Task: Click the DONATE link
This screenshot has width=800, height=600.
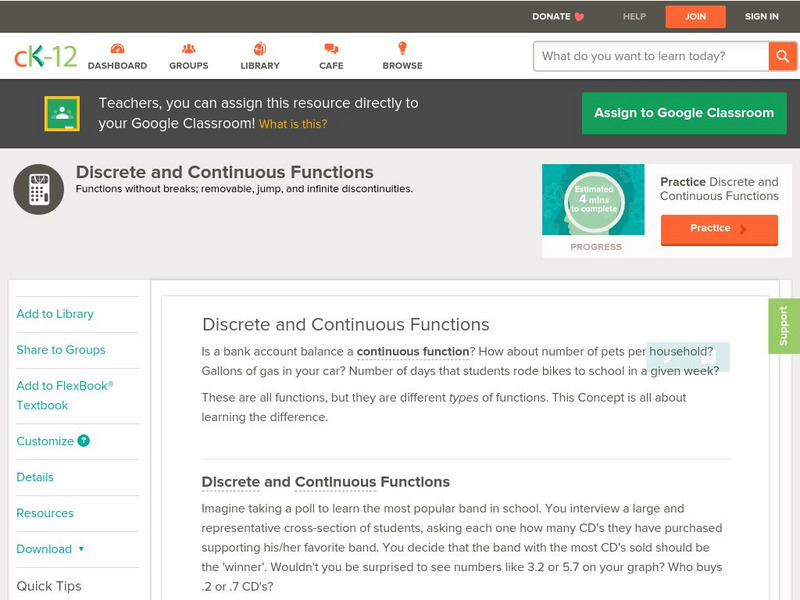Action: 551,16
